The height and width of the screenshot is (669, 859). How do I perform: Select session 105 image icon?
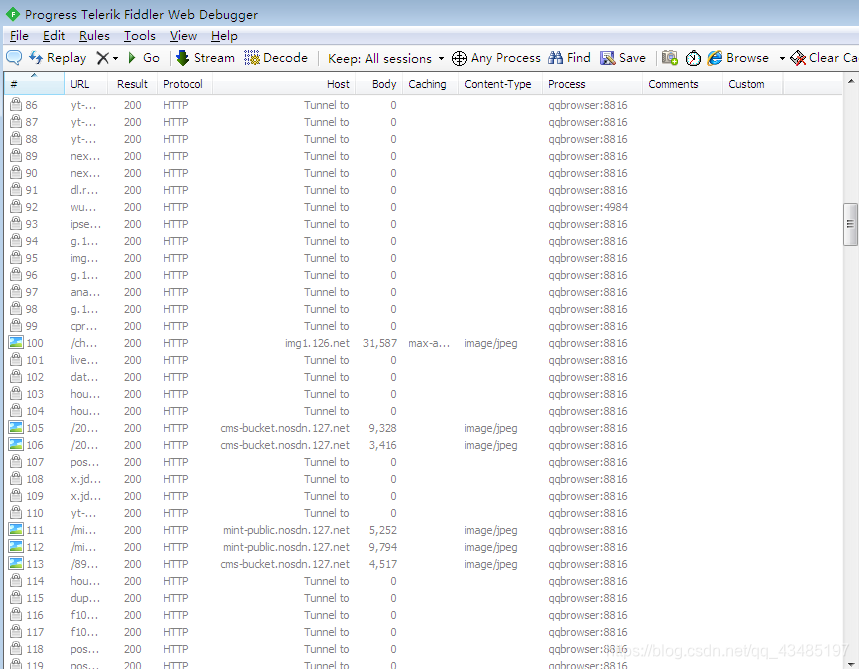[16, 427]
